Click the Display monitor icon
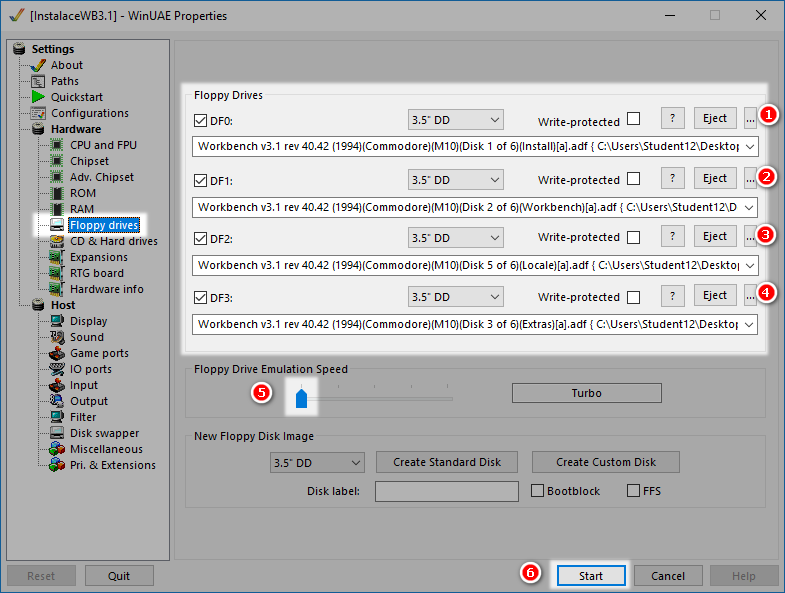This screenshot has width=785, height=593. click(x=57, y=321)
